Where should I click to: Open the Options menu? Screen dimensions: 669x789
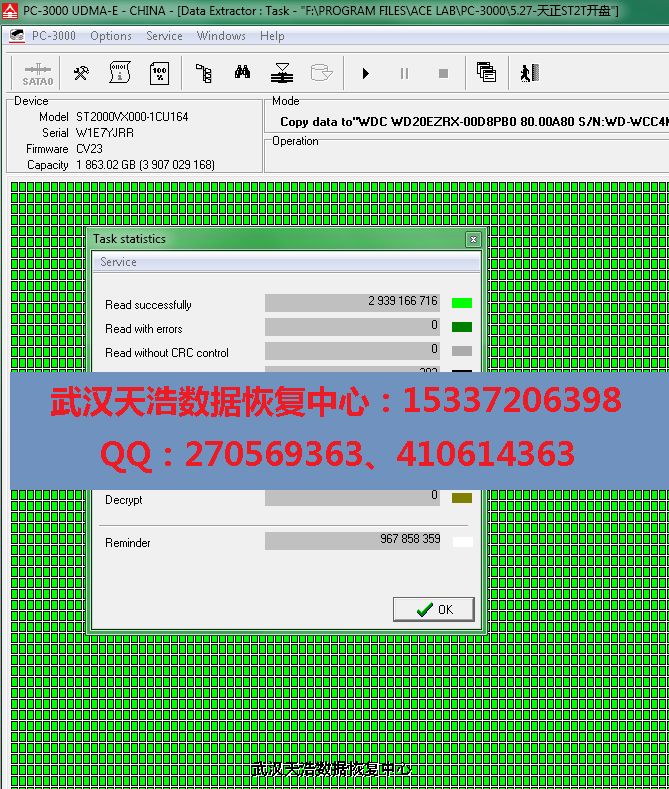point(110,36)
